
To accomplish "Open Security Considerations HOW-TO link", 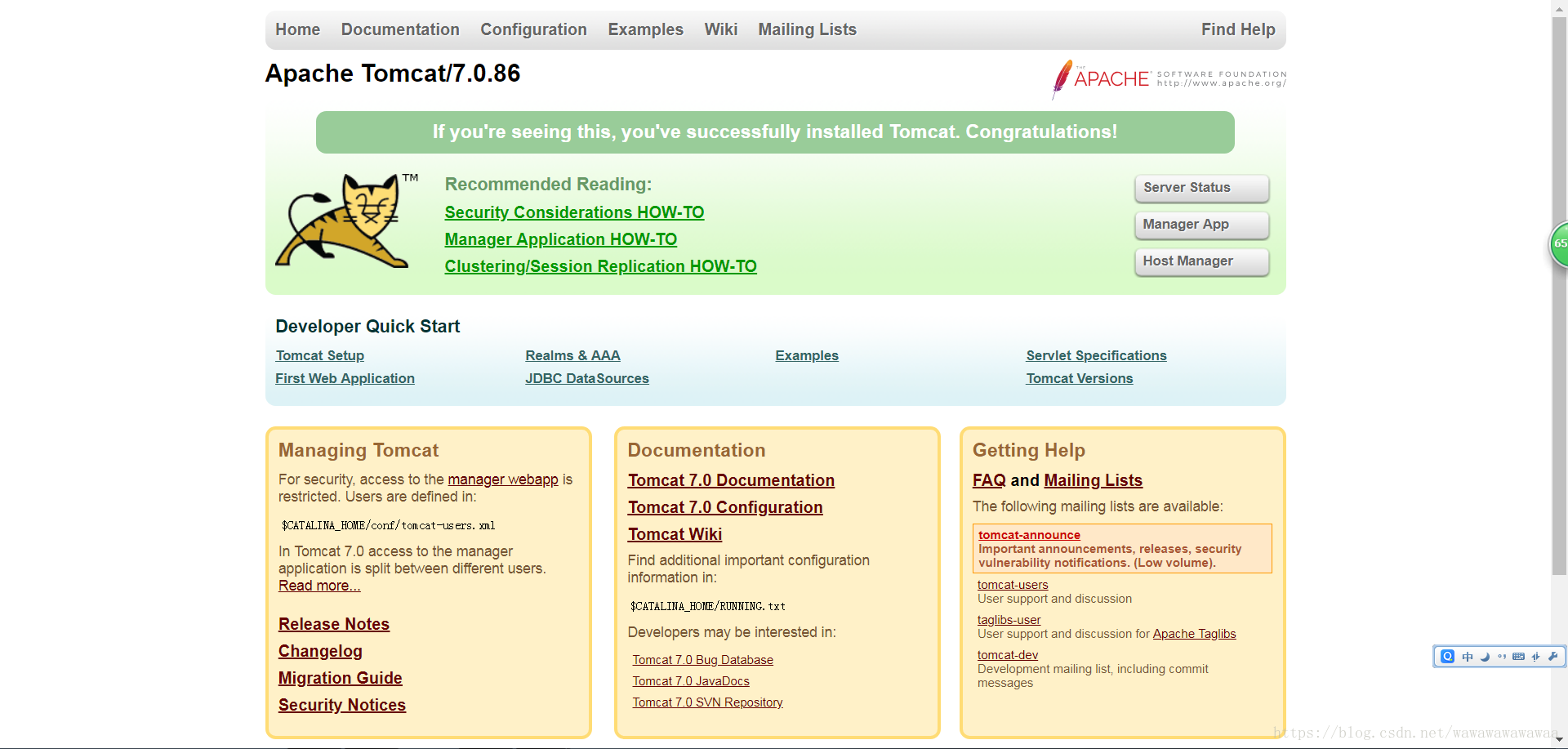I will pos(574,212).
